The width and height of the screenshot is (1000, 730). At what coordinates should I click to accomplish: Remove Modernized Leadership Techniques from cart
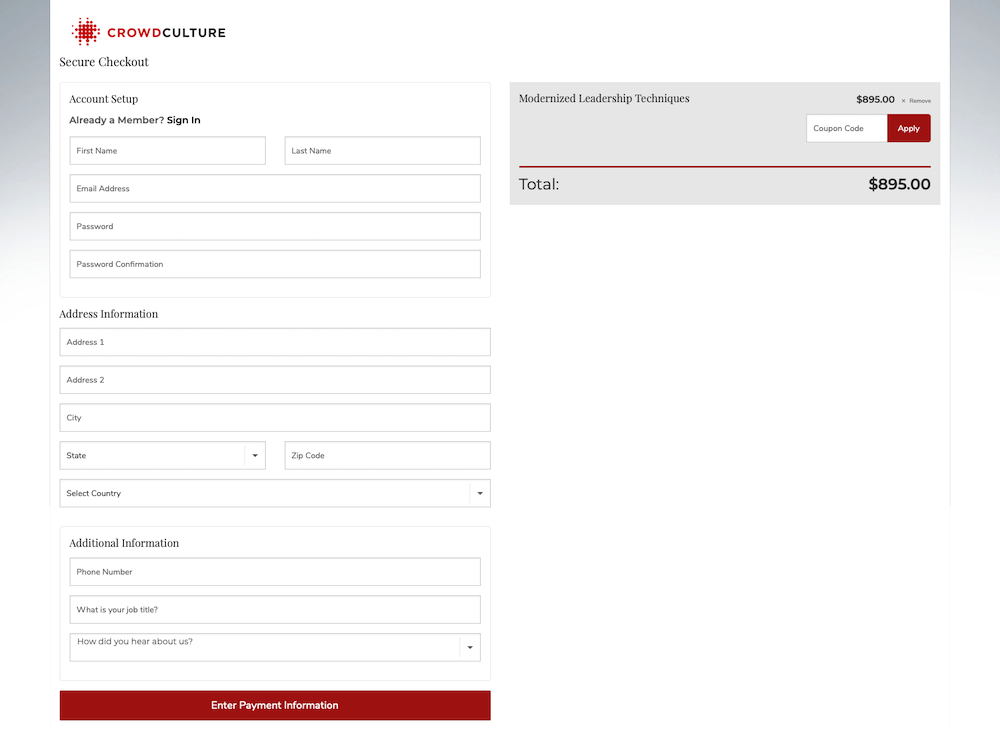click(916, 101)
